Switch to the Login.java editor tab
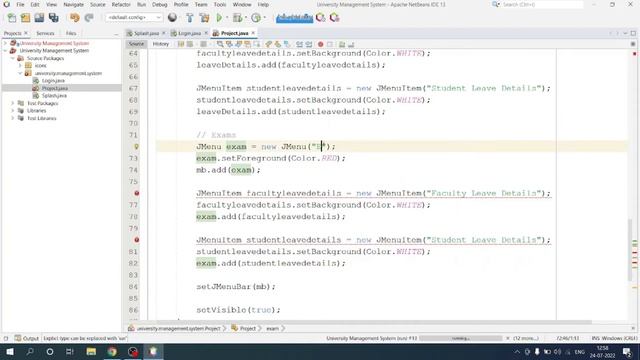The height and width of the screenshot is (360, 640). [x=189, y=33]
